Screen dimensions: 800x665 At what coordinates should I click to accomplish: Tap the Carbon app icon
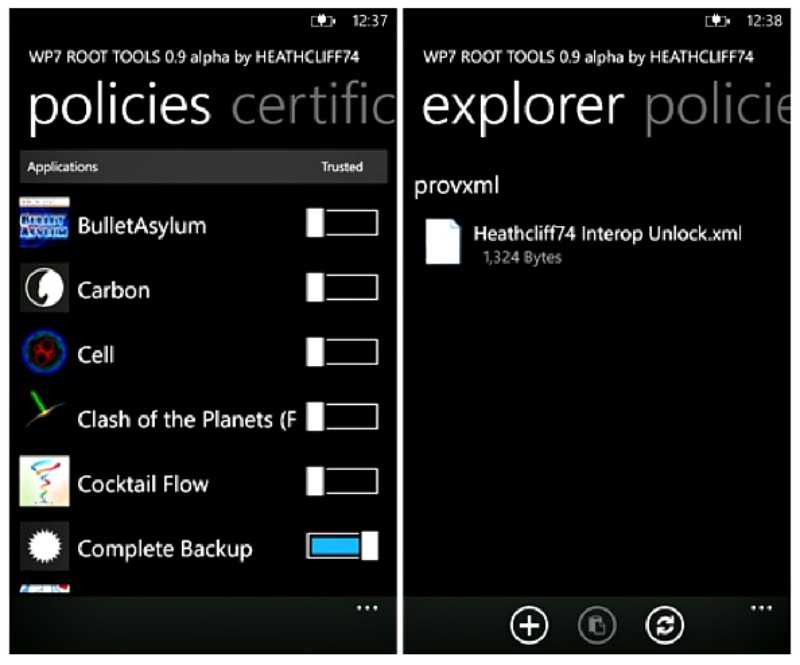[x=44, y=289]
